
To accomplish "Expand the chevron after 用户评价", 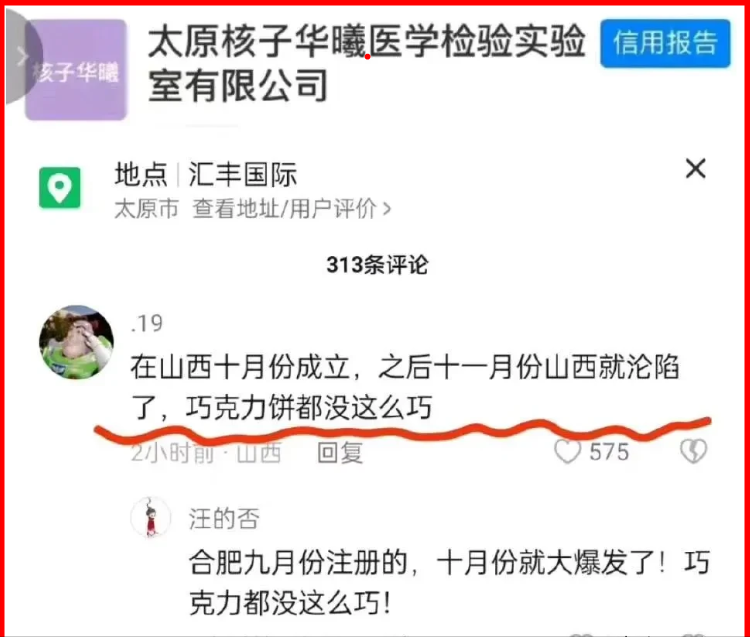I will point(386,209).
